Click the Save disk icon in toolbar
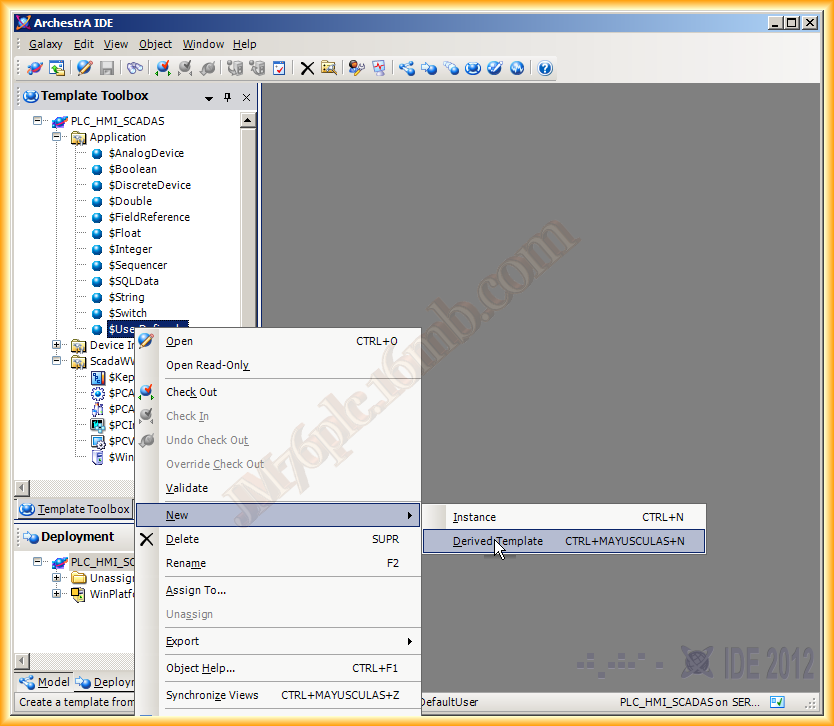The image size is (834, 726). tap(106, 68)
